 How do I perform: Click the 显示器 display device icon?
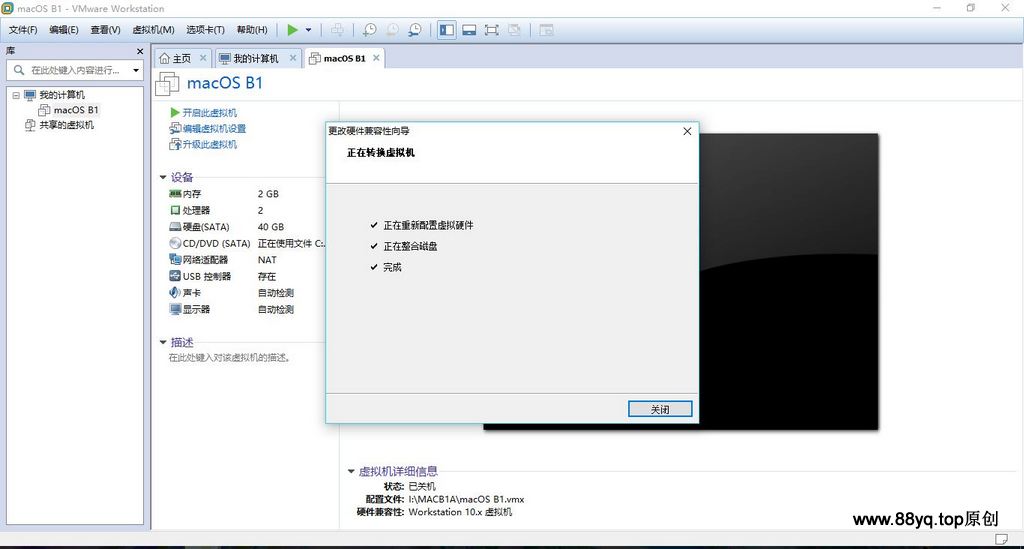point(175,309)
